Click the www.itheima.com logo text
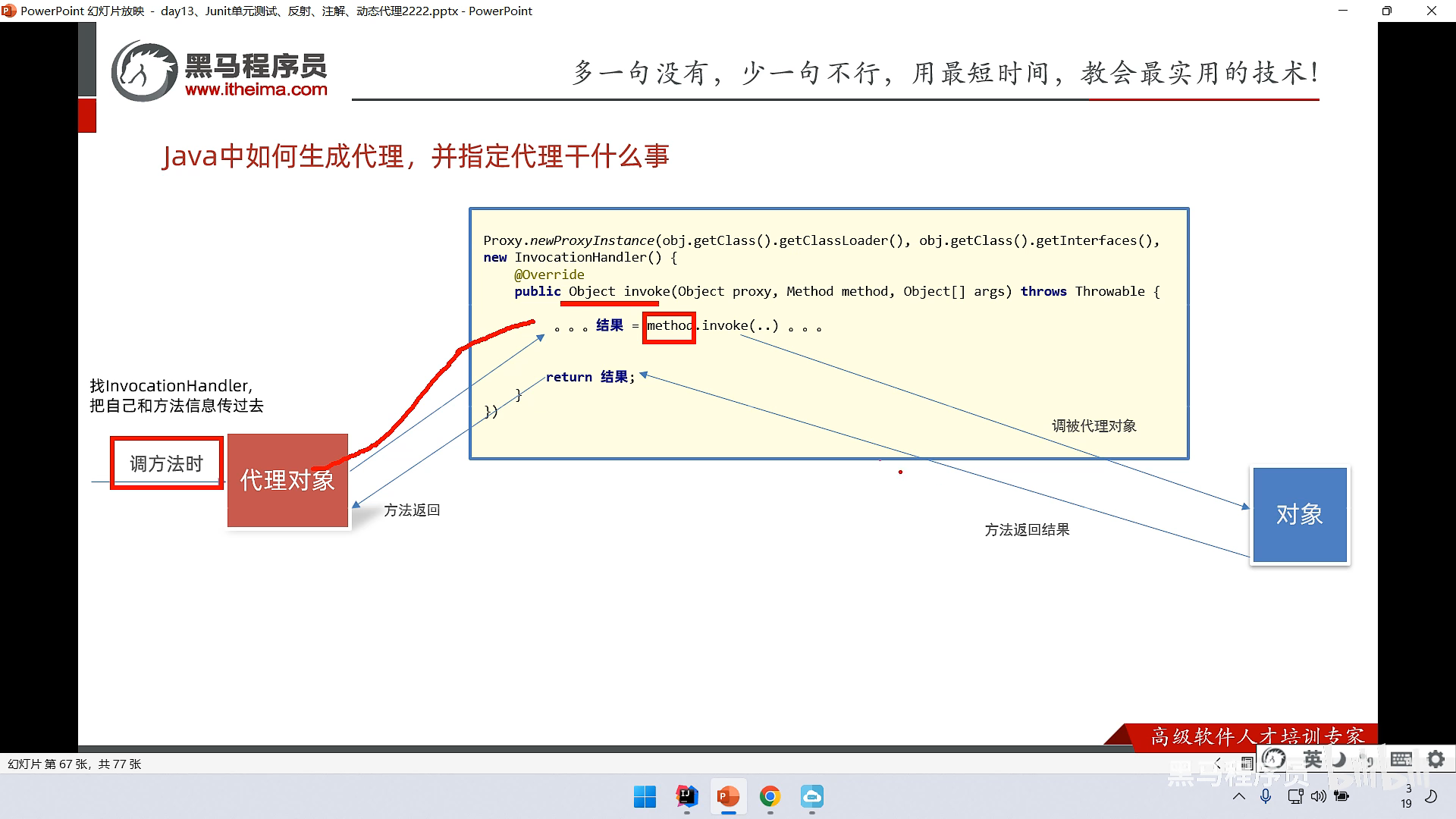1456x819 pixels. tap(256, 89)
